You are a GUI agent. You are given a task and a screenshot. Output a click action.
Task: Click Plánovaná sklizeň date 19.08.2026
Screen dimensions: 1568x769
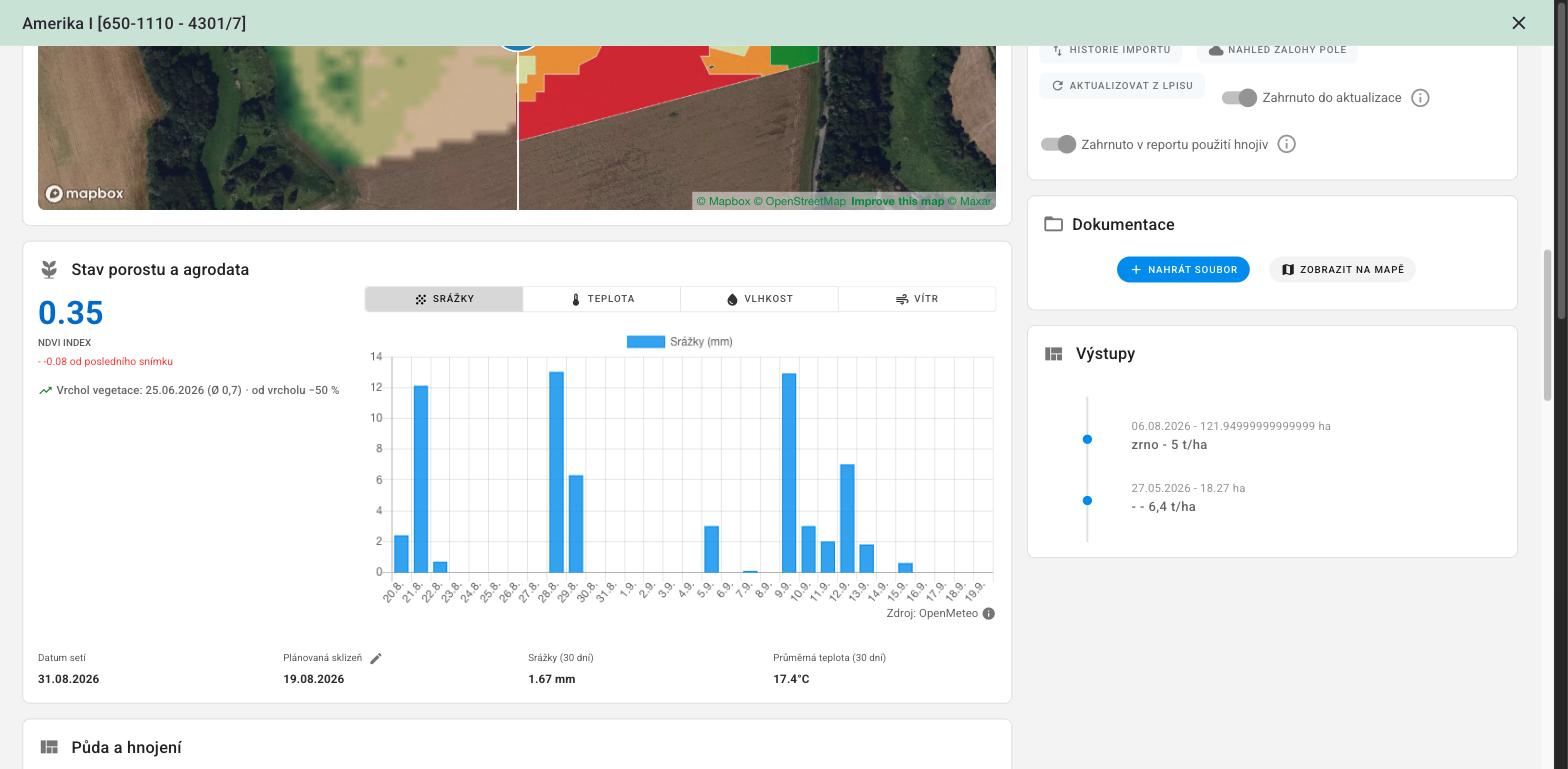(313, 679)
